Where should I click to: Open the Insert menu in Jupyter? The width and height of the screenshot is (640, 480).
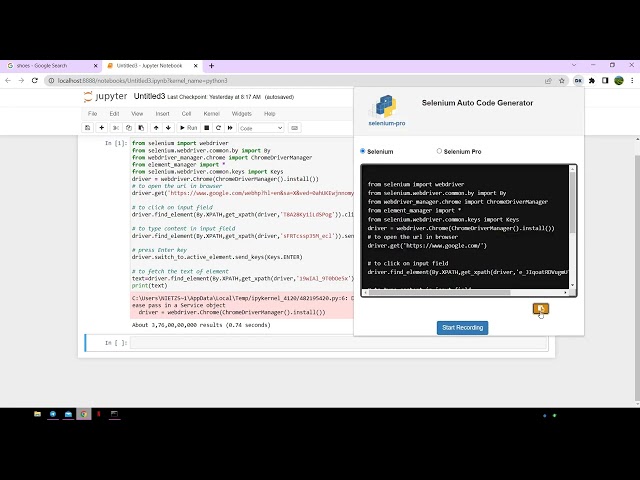pos(162,113)
